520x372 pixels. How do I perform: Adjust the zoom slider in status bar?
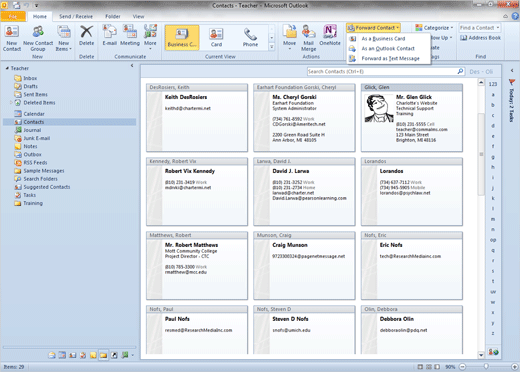[x=486, y=367]
